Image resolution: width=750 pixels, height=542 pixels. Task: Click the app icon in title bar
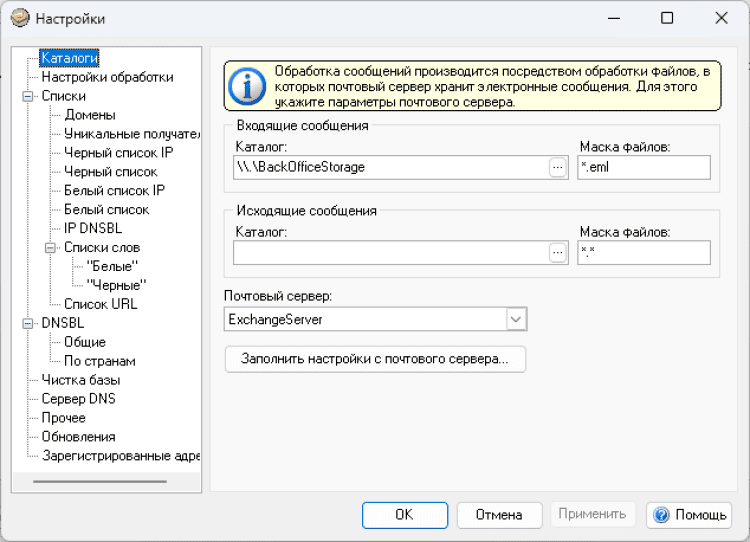(20, 18)
